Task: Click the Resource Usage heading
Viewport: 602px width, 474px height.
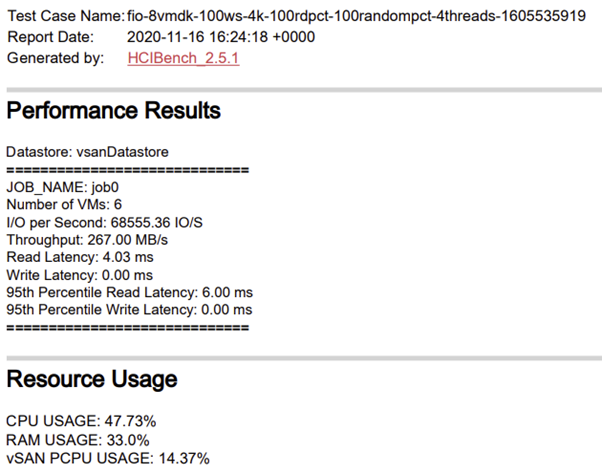Action: (92, 379)
